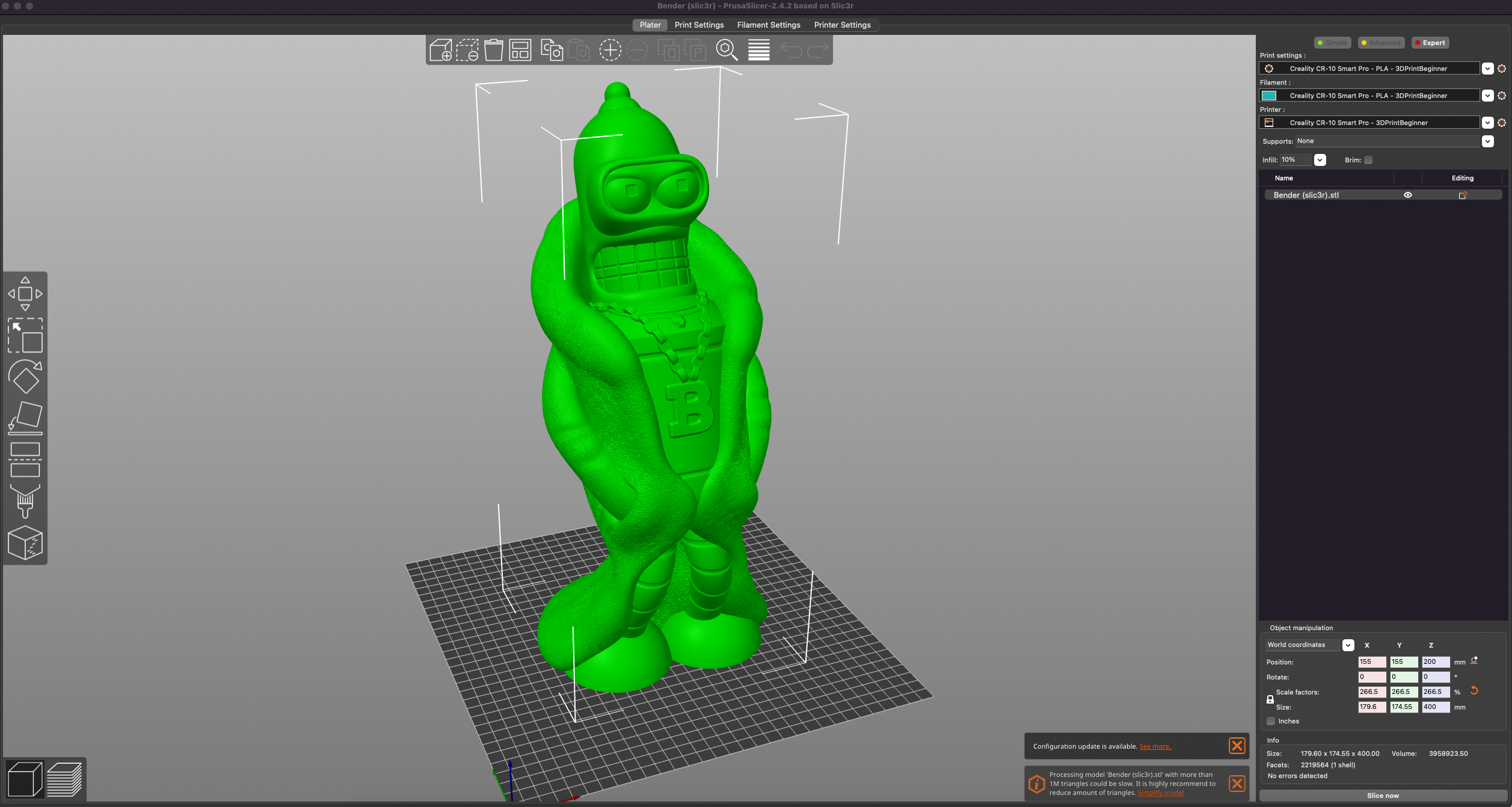Click the Split to objects icon
The height and width of the screenshot is (807, 1512).
point(668,50)
